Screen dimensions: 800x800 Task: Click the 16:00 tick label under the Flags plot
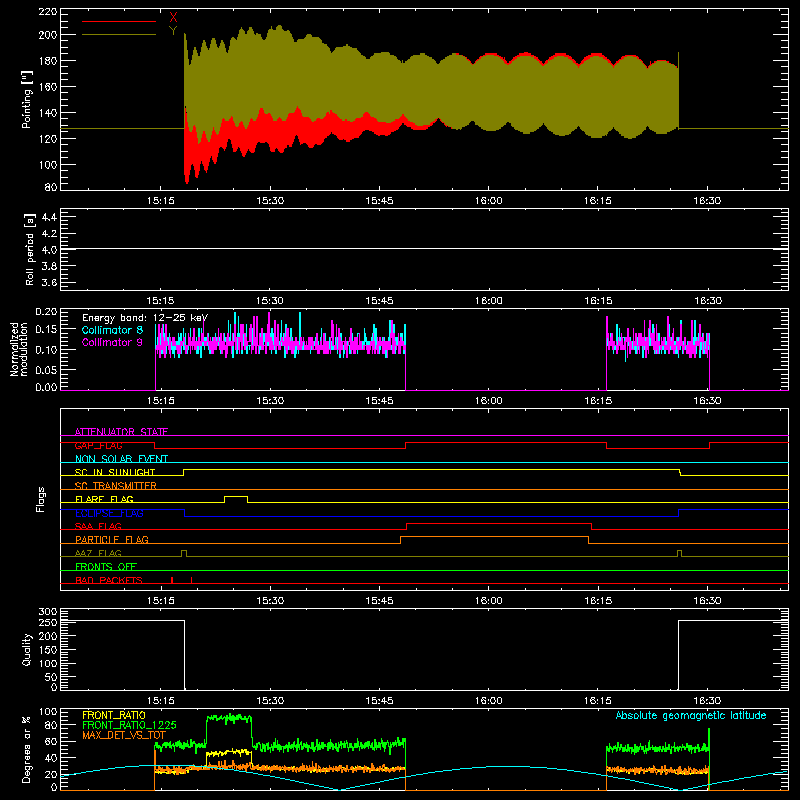pos(489,601)
